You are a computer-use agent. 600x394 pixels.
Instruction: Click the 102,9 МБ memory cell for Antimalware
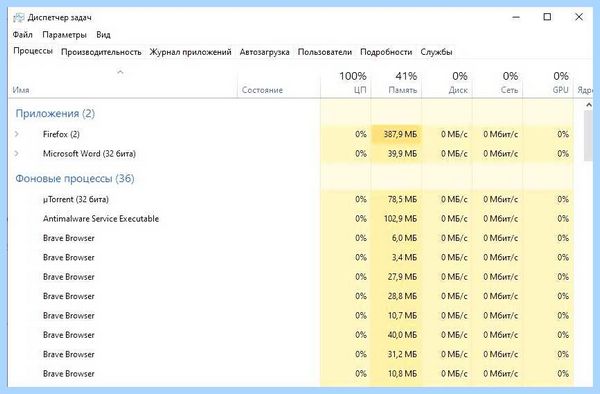pyautogui.click(x=396, y=219)
